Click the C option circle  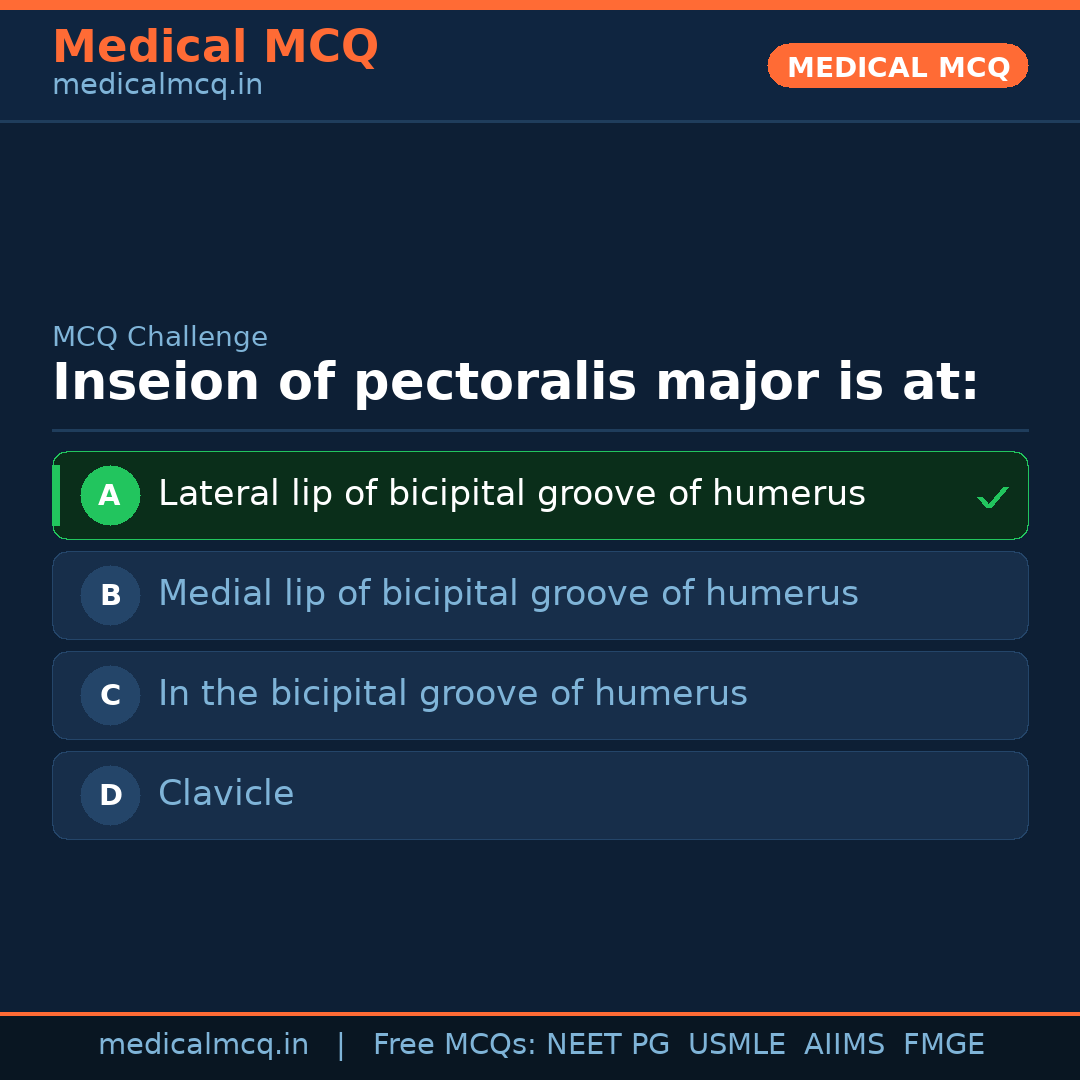110,695
